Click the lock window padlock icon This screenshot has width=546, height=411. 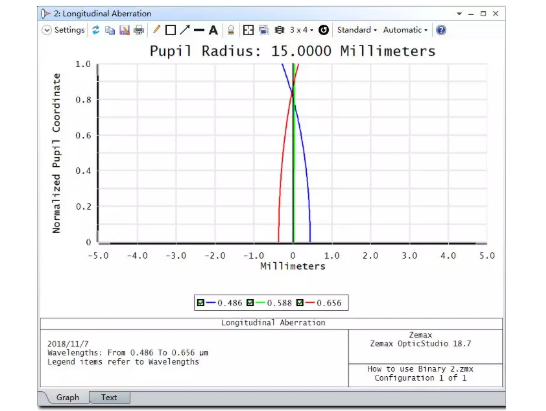[231, 30]
